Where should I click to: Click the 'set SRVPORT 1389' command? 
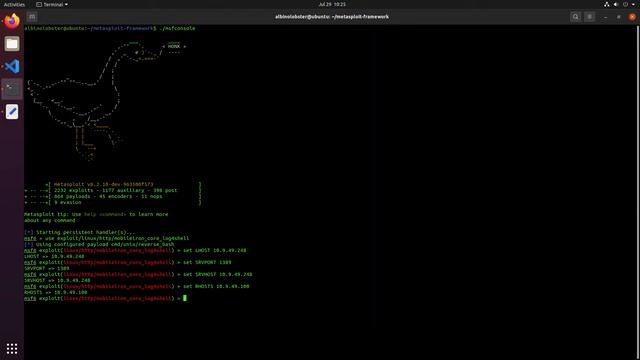click(x=207, y=262)
